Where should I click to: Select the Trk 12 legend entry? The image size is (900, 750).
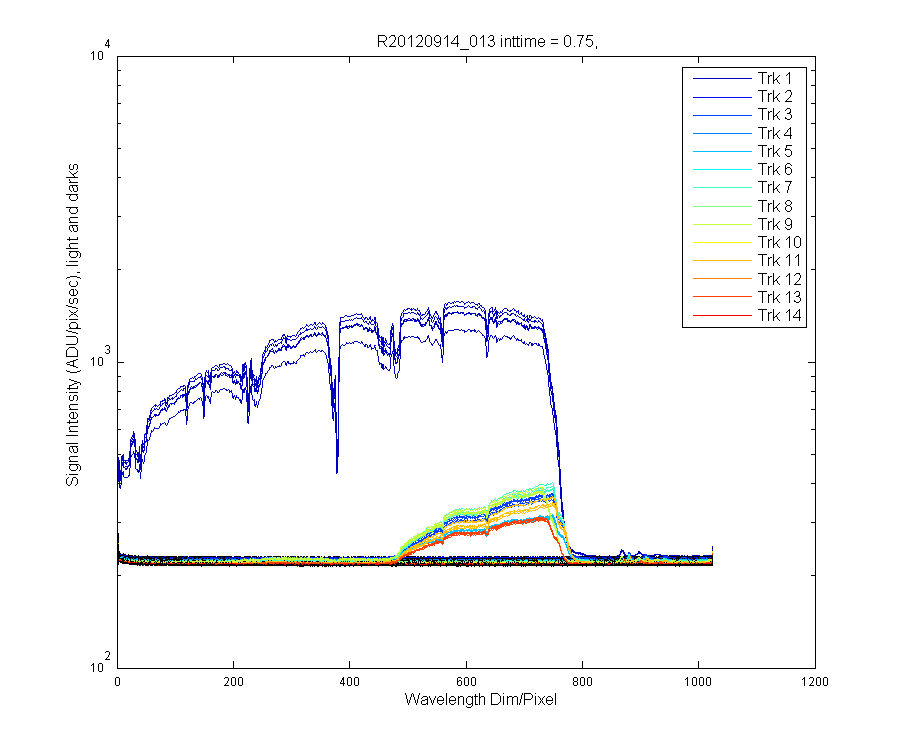pyautogui.click(x=747, y=279)
